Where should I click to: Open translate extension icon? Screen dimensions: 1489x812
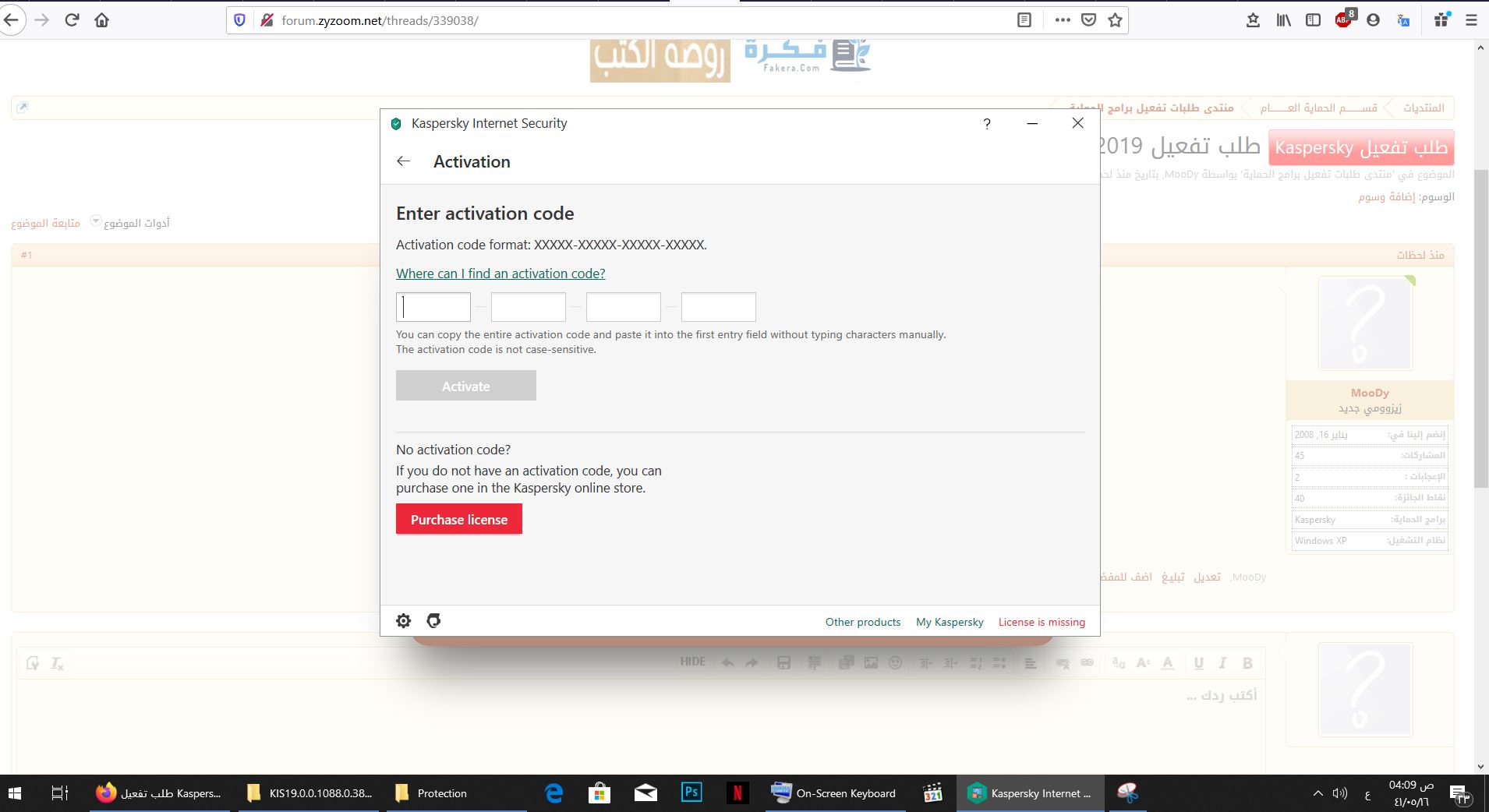pos(1404,20)
